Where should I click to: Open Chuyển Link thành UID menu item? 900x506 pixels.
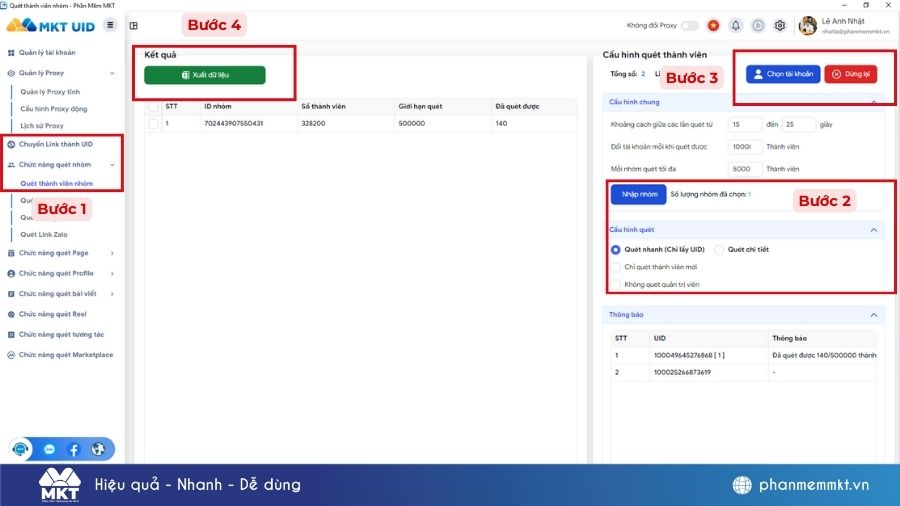point(56,145)
